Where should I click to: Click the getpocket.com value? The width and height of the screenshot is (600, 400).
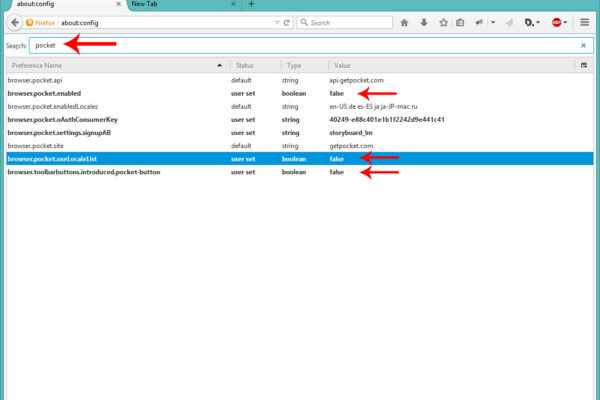click(351, 146)
